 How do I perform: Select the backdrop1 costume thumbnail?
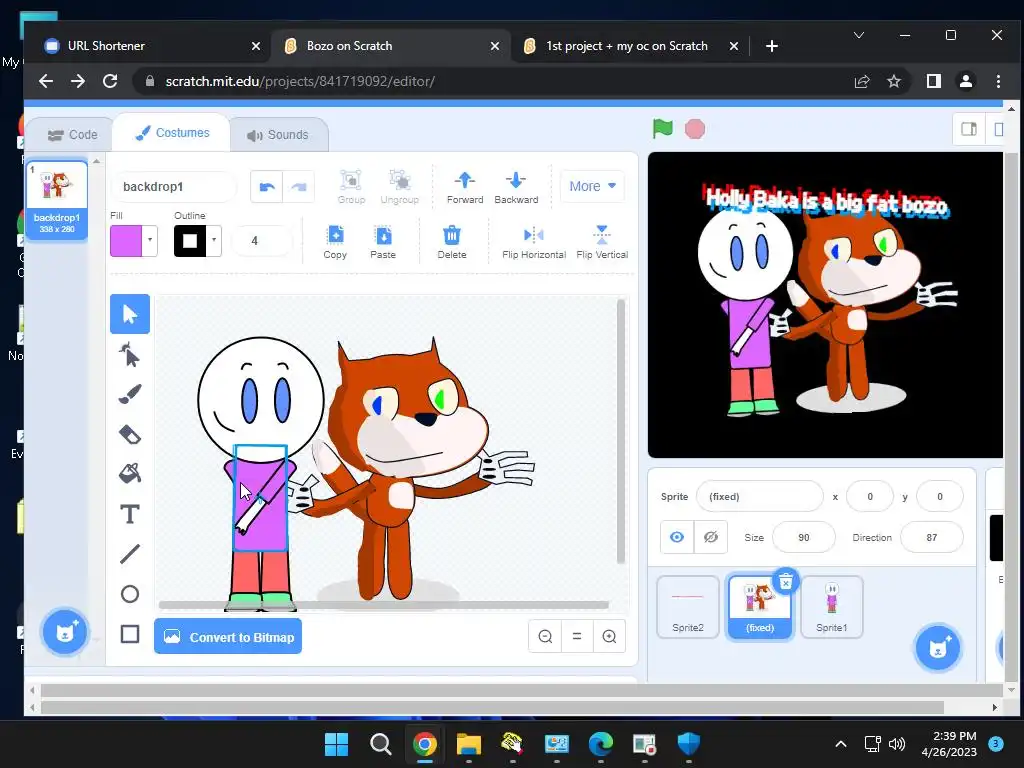(57, 200)
